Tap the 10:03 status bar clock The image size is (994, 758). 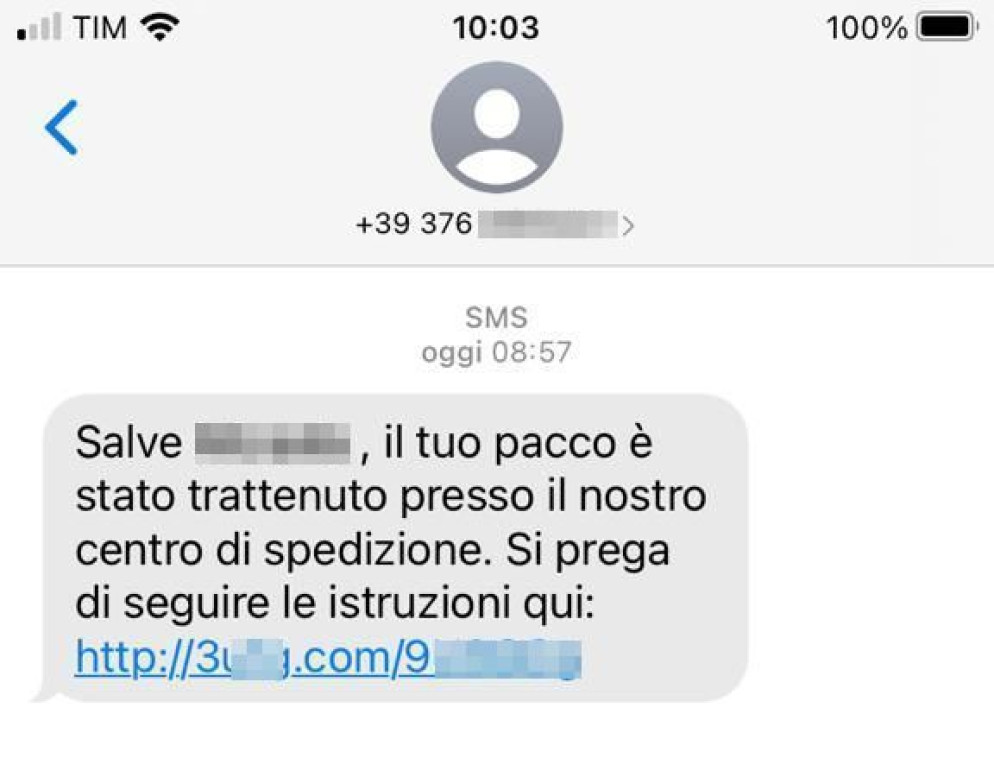pyautogui.click(x=496, y=28)
